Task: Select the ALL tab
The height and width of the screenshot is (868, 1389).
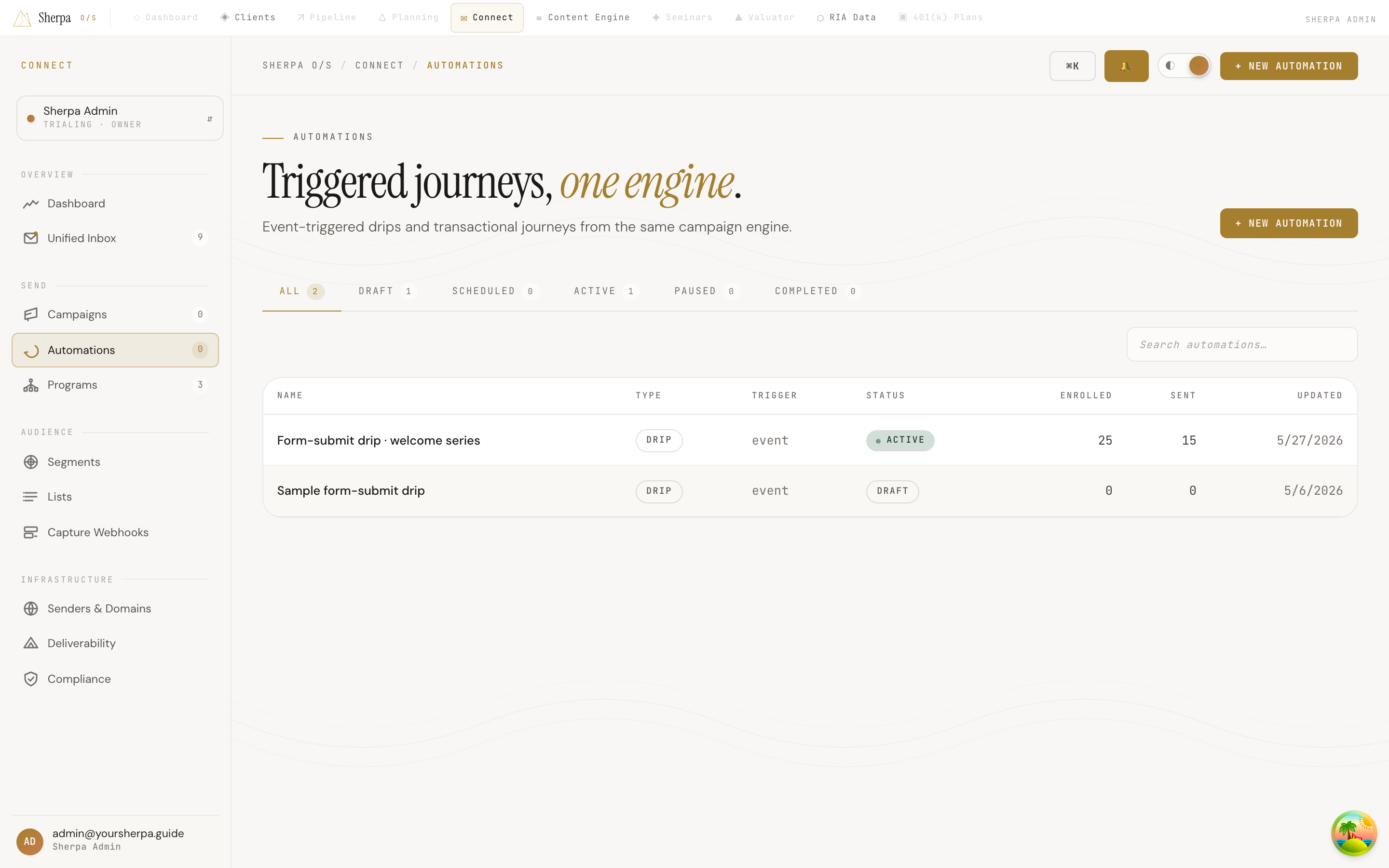Action: click(302, 292)
